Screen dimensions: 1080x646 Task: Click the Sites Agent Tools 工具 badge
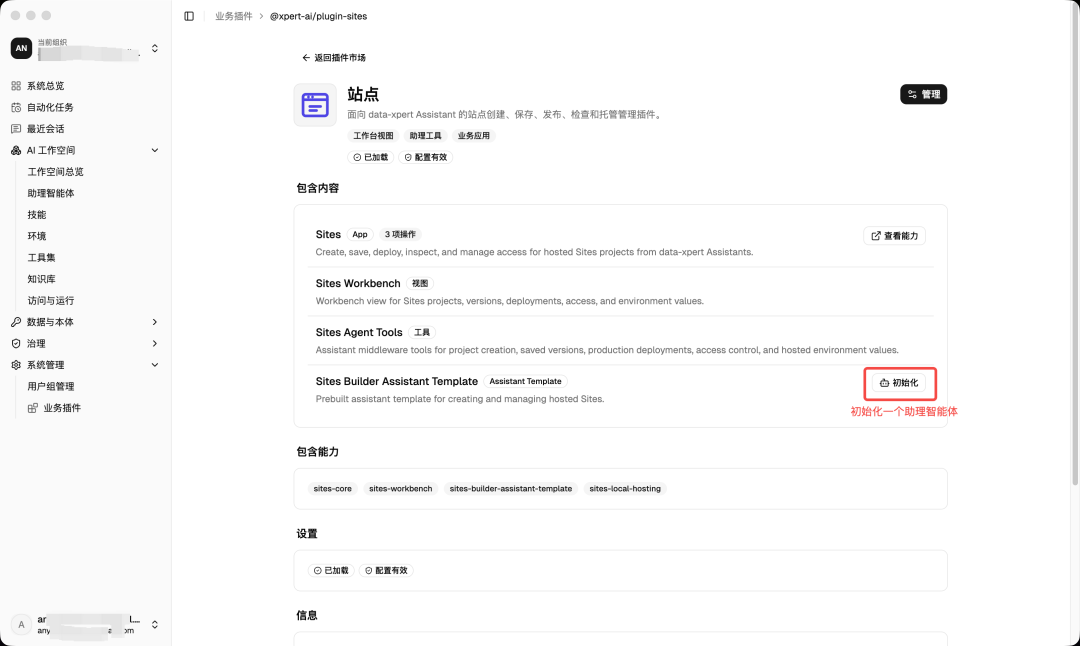[x=422, y=332]
